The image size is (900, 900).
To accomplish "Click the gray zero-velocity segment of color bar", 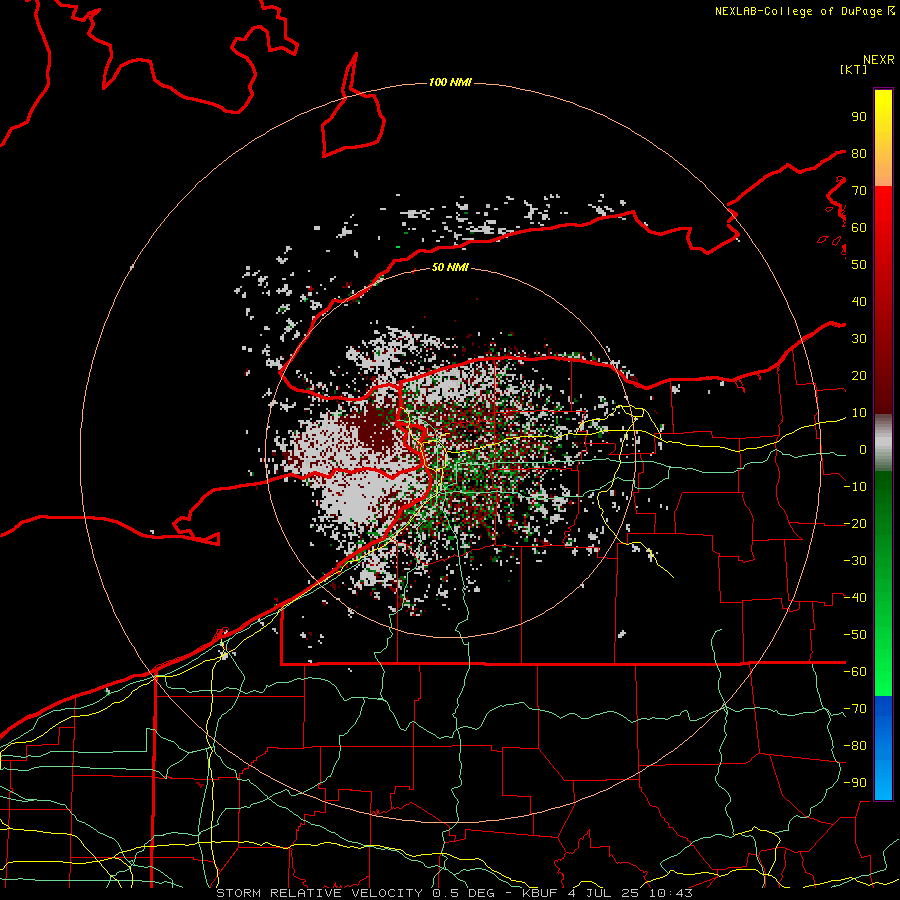I will (883, 445).
